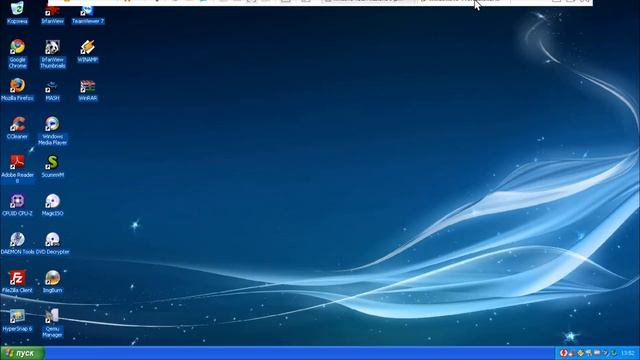Click the MASH desktop shortcut

tap(52, 90)
